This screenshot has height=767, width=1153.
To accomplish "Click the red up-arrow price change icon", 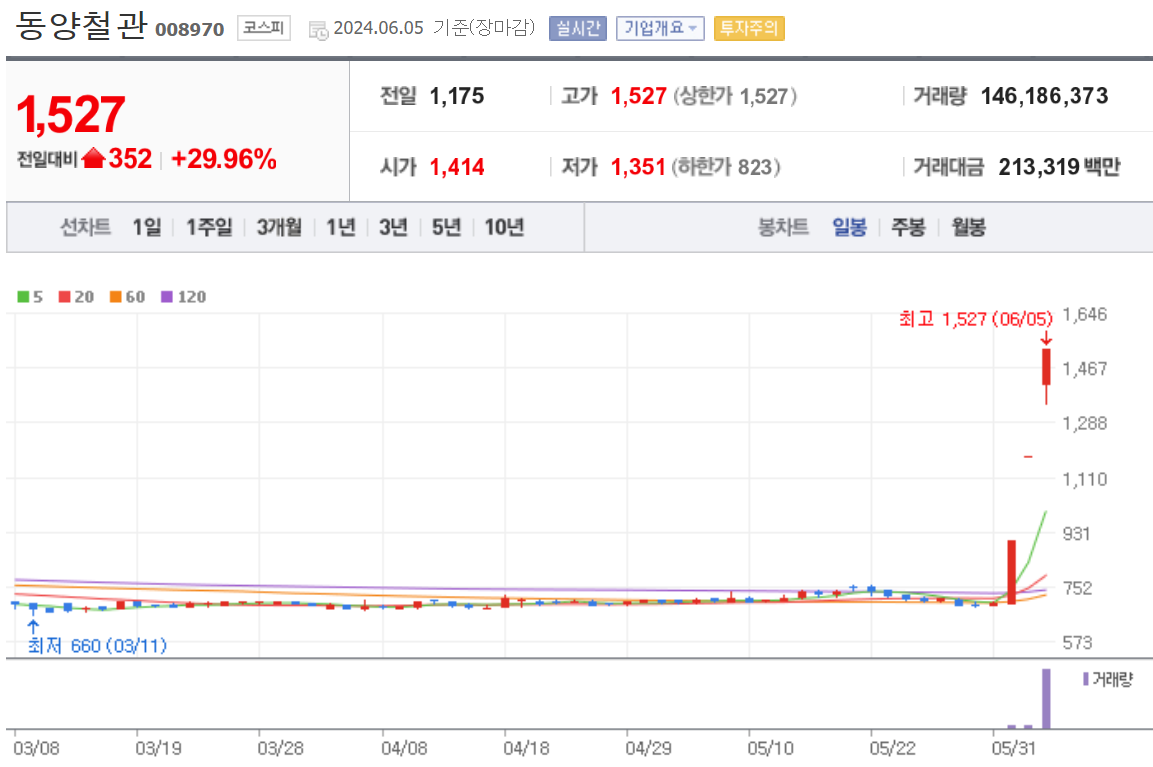I will click(93, 158).
